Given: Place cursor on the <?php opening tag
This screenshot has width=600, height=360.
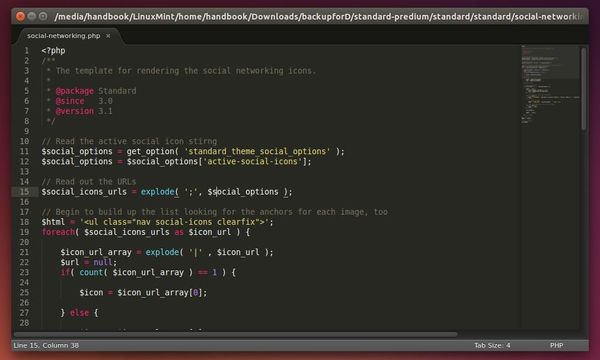Looking at the screenshot, I should point(54,50).
